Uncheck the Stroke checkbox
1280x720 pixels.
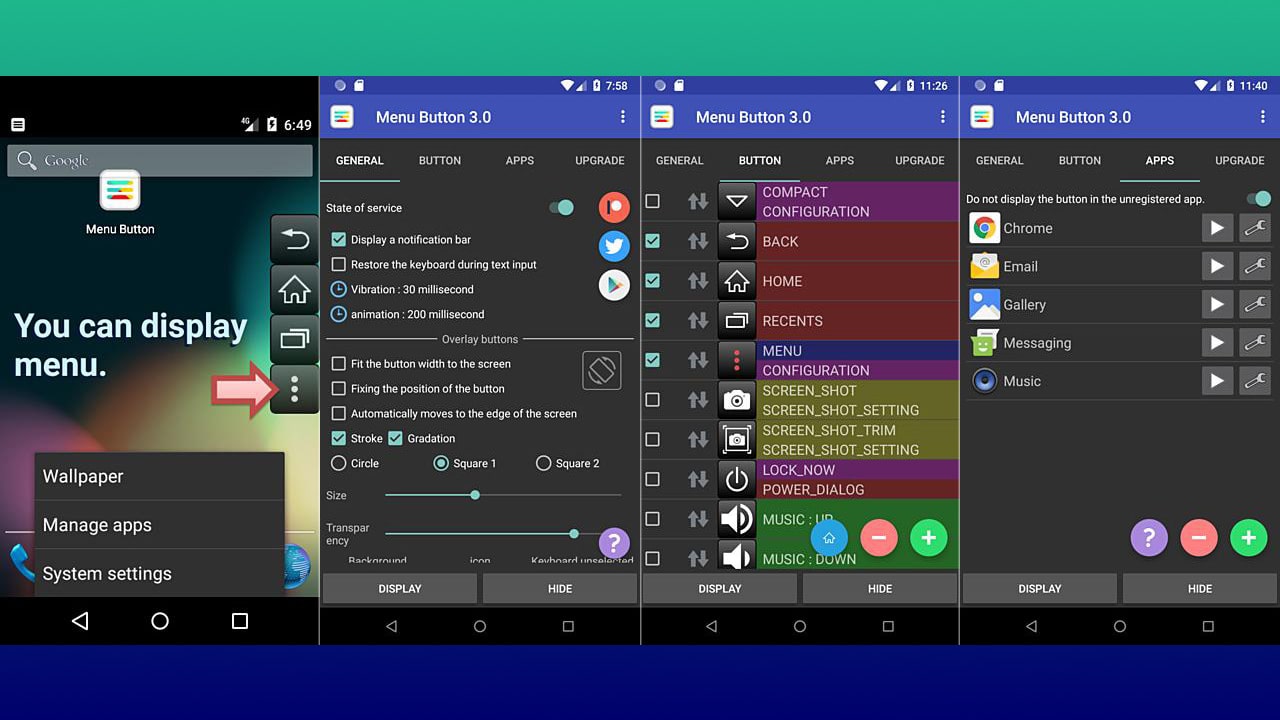tap(338, 438)
